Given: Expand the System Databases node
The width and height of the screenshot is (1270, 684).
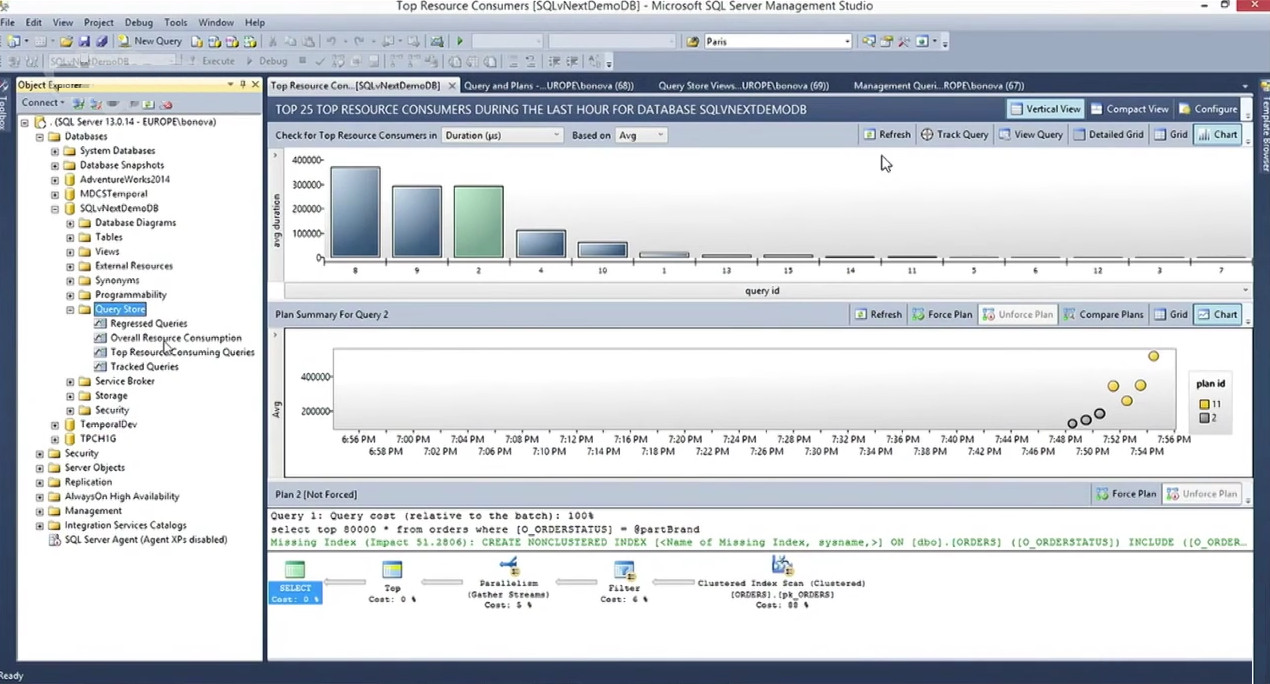Looking at the screenshot, I should [x=56, y=151].
